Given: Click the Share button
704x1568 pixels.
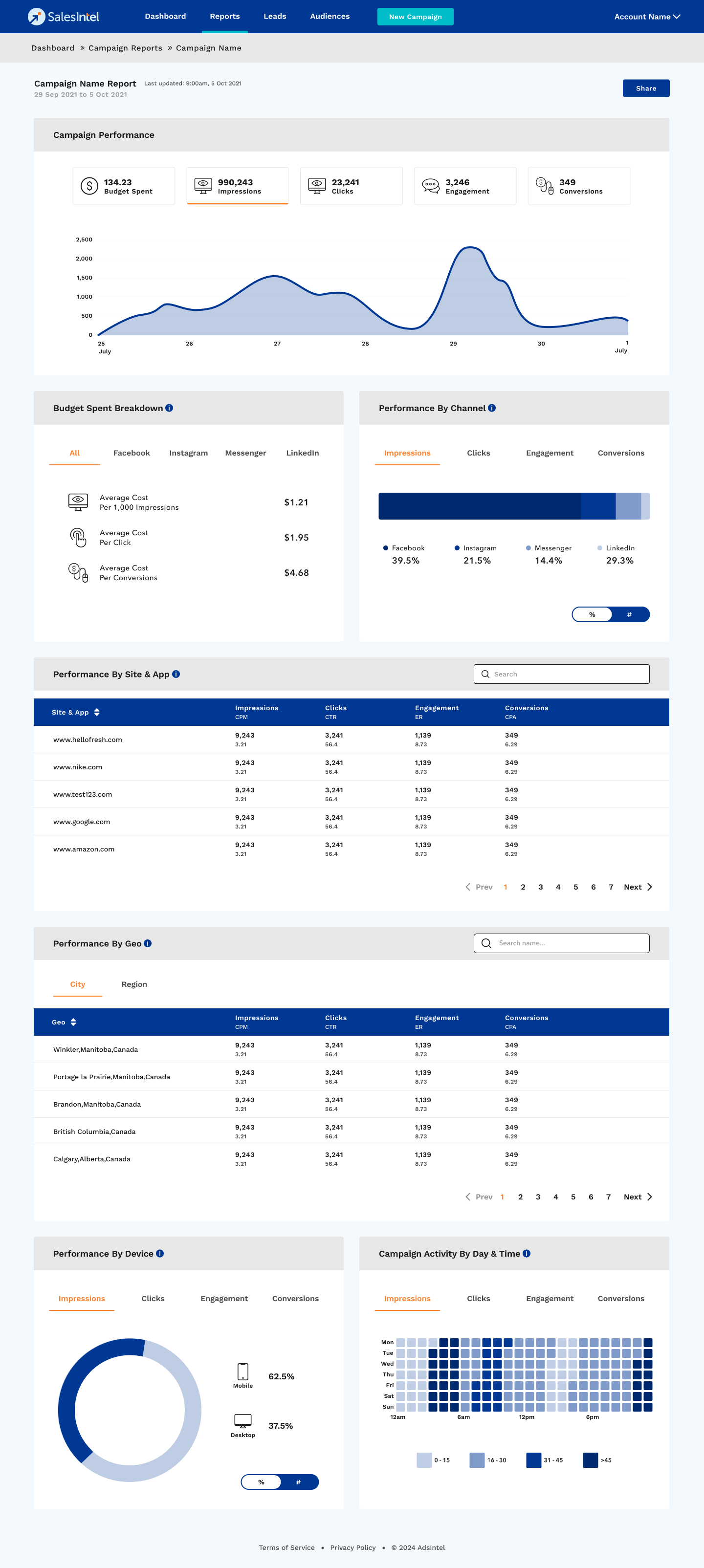Looking at the screenshot, I should (x=645, y=88).
